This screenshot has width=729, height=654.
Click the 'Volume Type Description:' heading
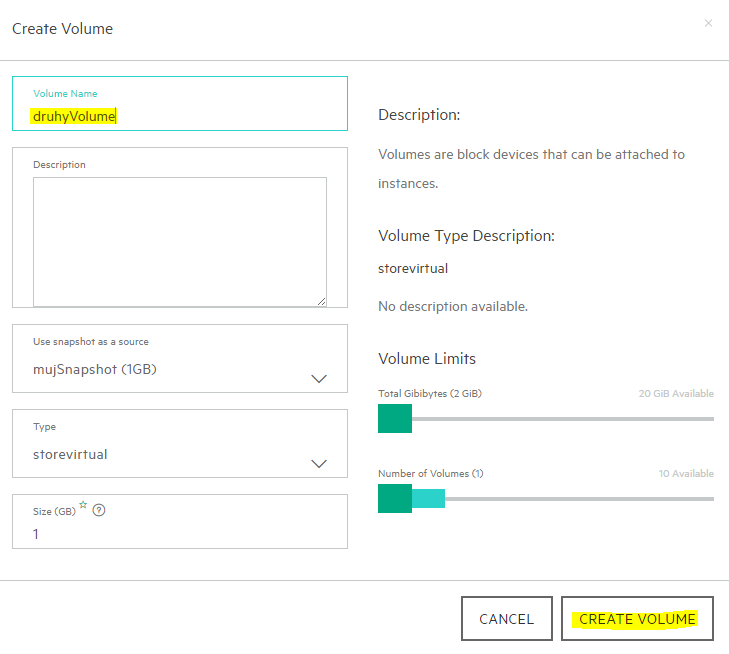[466, 236]
